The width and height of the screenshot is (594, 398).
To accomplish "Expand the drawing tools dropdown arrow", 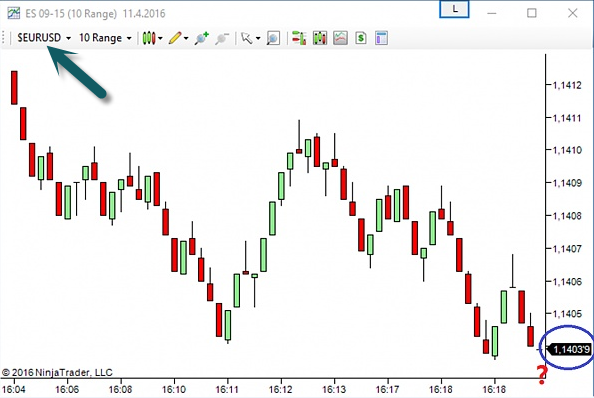I will (186, 38).
